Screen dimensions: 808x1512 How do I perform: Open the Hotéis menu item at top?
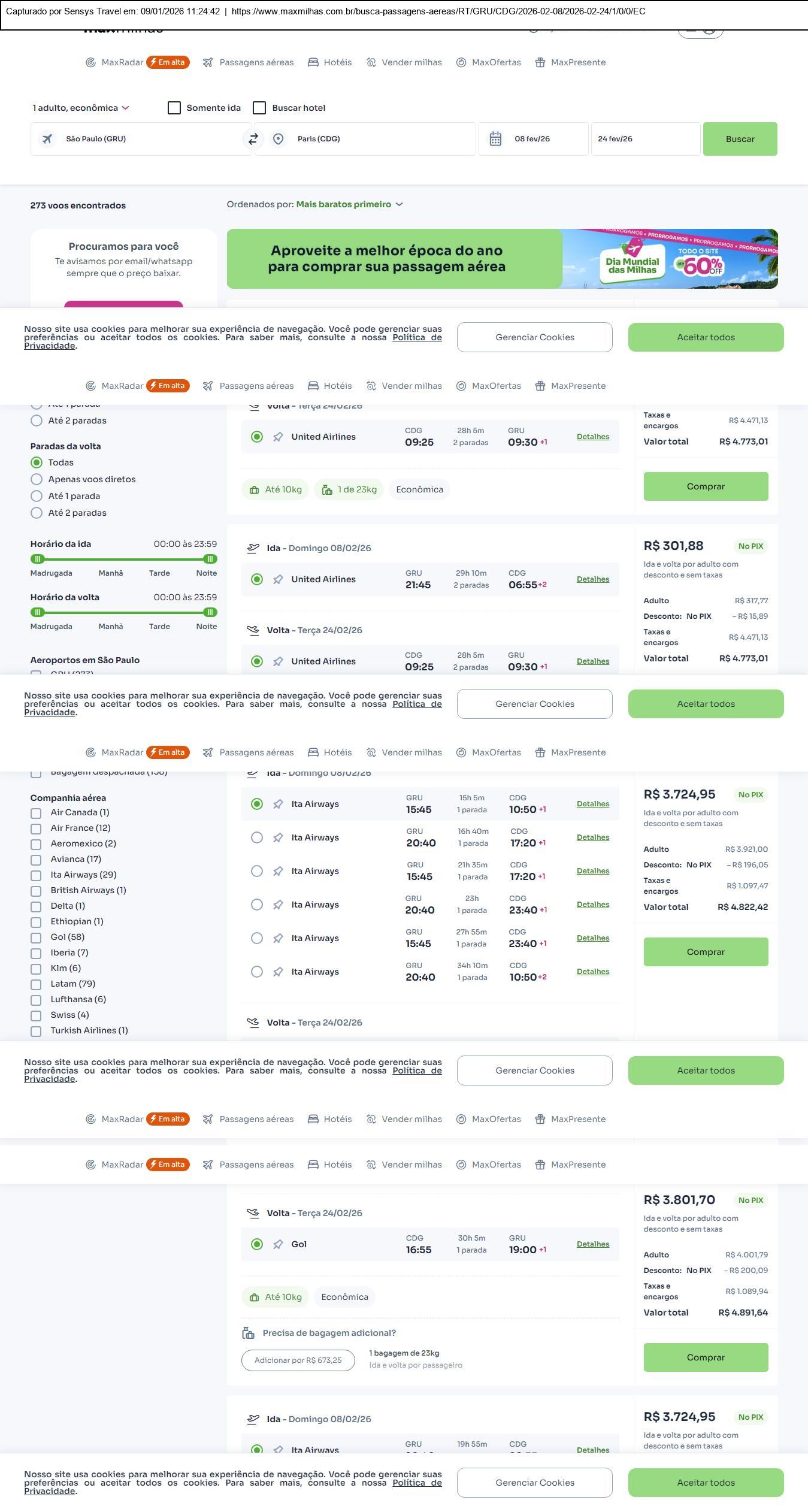pyautogui.click(x=330, y=62)
